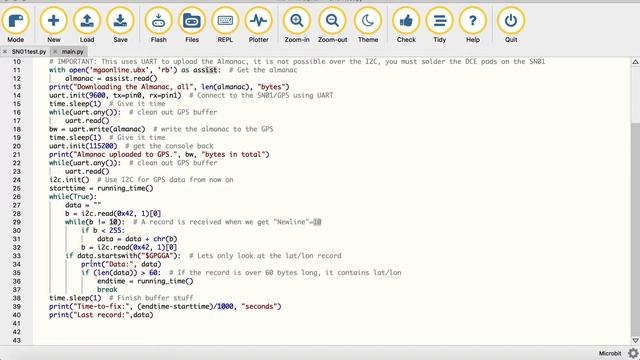Zoom-out the editor text
The width and height of the screenshot is (640, 360).
(333, 24)
